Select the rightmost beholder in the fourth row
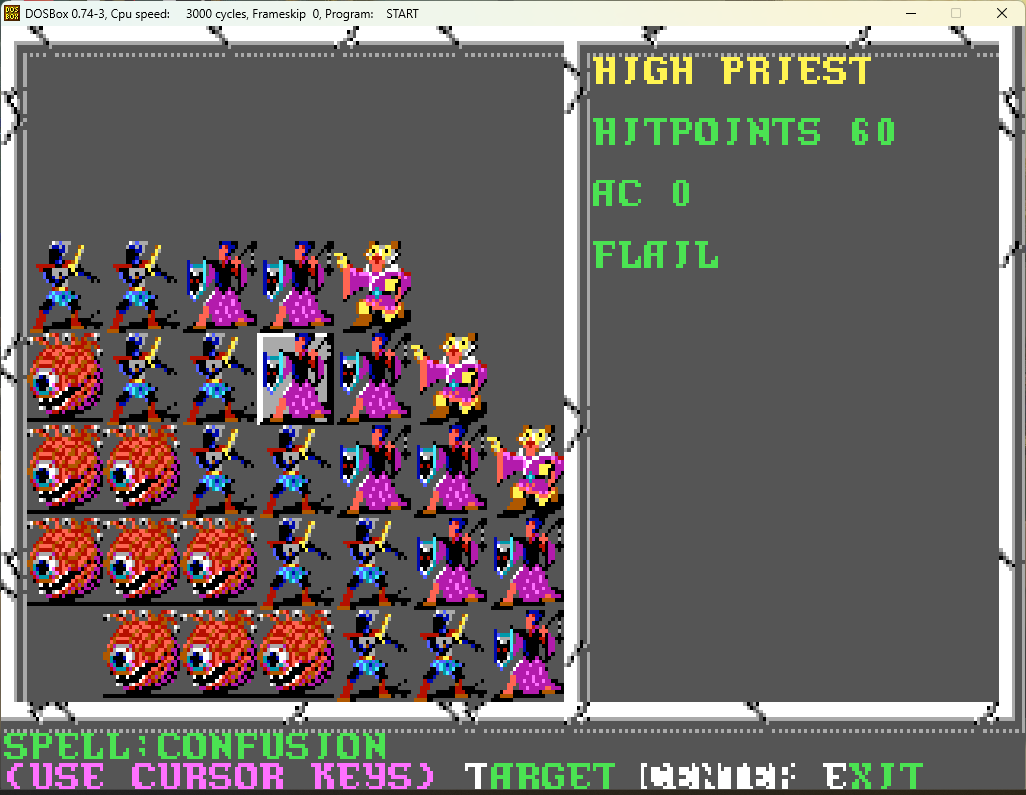The height and width of the screenshot is (795, 1026). 219,563
